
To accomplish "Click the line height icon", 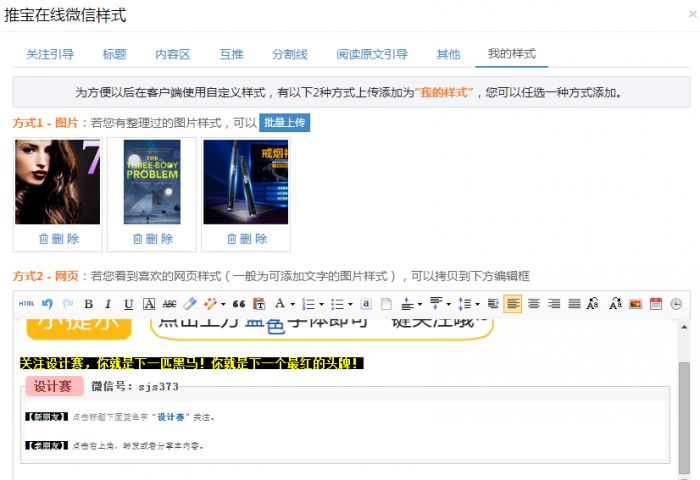I will click(x=465, y=304).
